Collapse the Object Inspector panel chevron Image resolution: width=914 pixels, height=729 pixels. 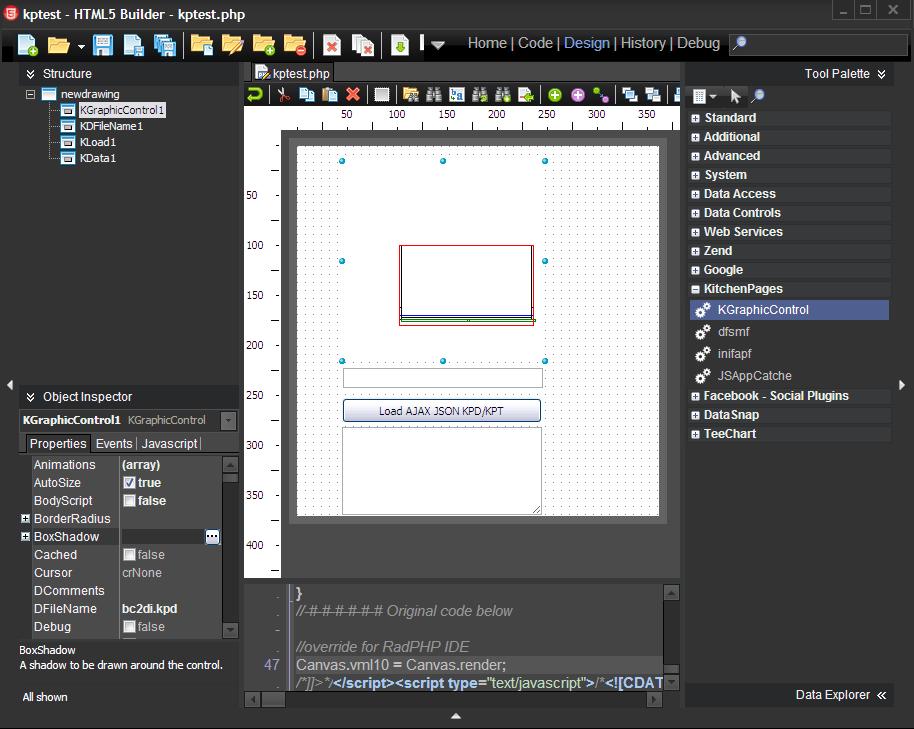tap(30, 397)
